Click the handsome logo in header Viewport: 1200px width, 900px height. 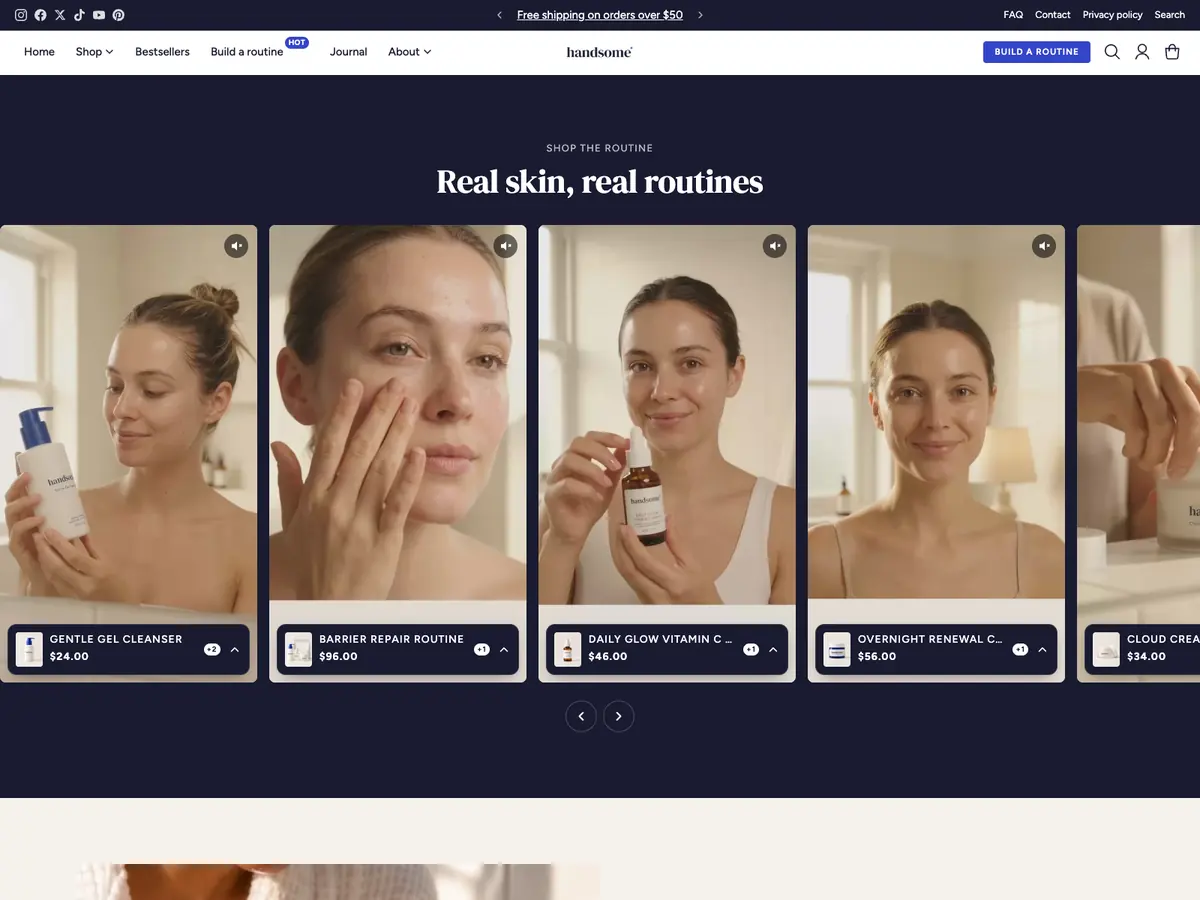pyautogui.click(x=599, y=52)
